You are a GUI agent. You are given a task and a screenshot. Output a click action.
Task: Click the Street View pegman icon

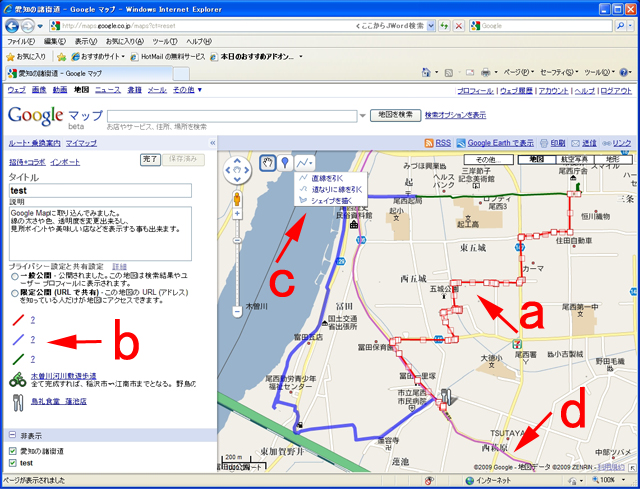coord(237,199)
